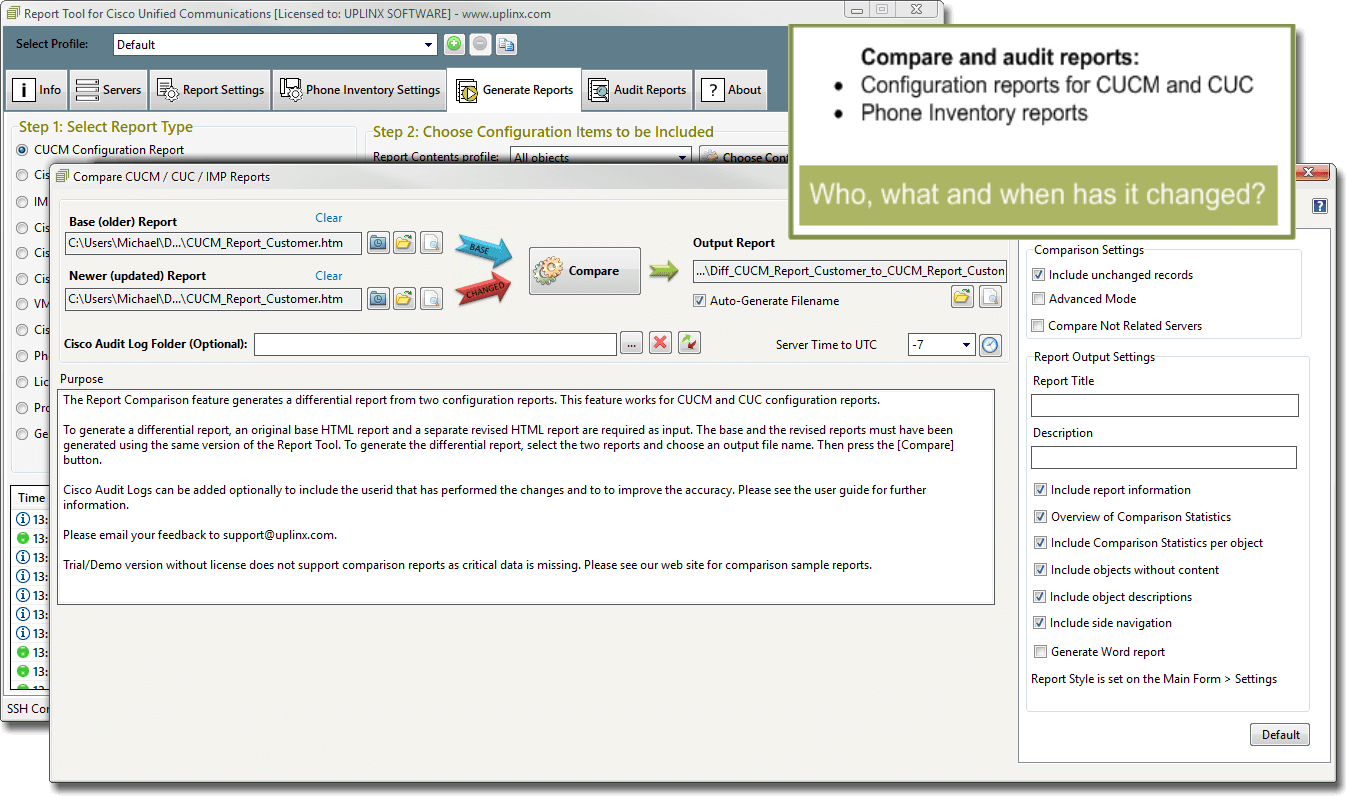Select the CUCM Configuration Report radio button

22,150
